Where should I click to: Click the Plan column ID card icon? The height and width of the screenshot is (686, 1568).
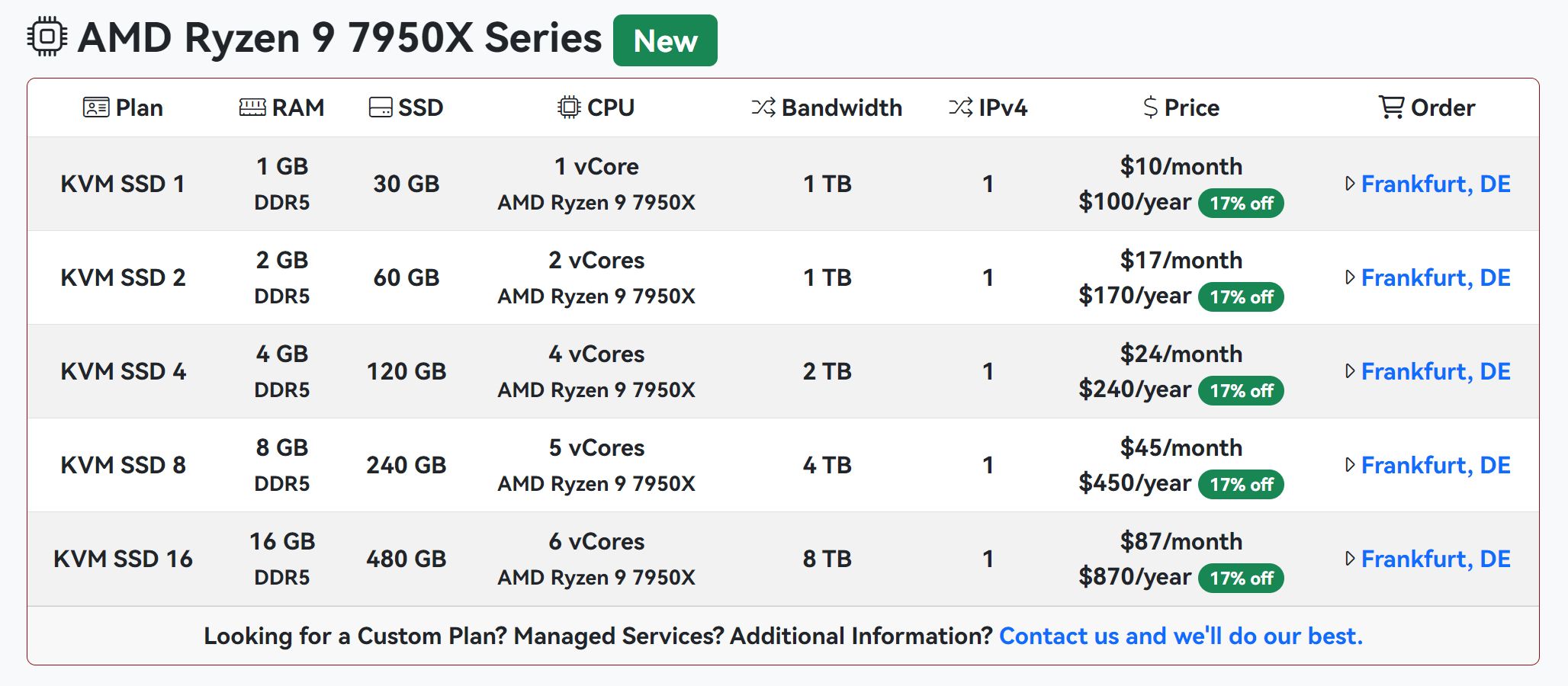(x=96, y=107)
